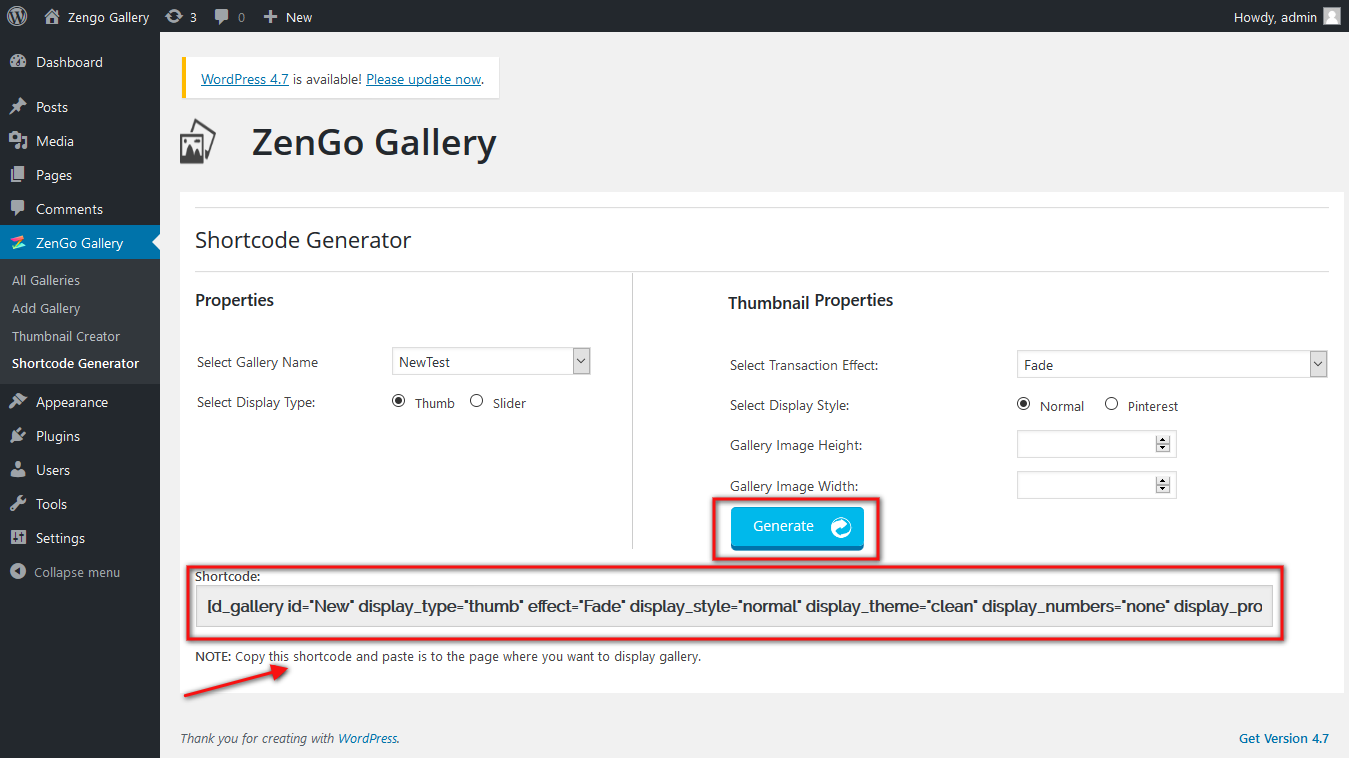Select the Slider display type
1349x758 pixels.
(476, 401)
